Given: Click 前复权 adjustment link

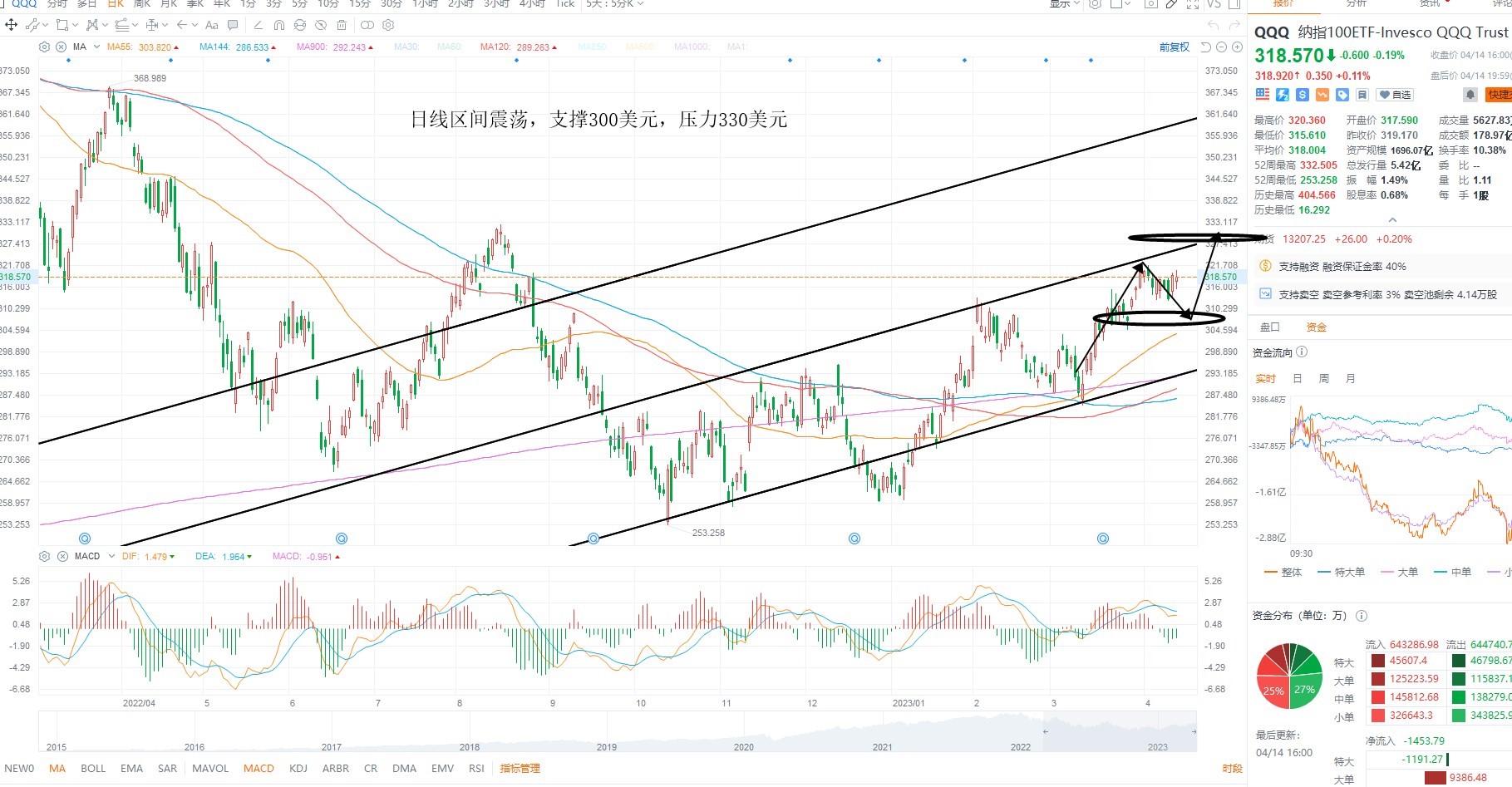Looking at the screenshot, I should (x=1175, y=47).
